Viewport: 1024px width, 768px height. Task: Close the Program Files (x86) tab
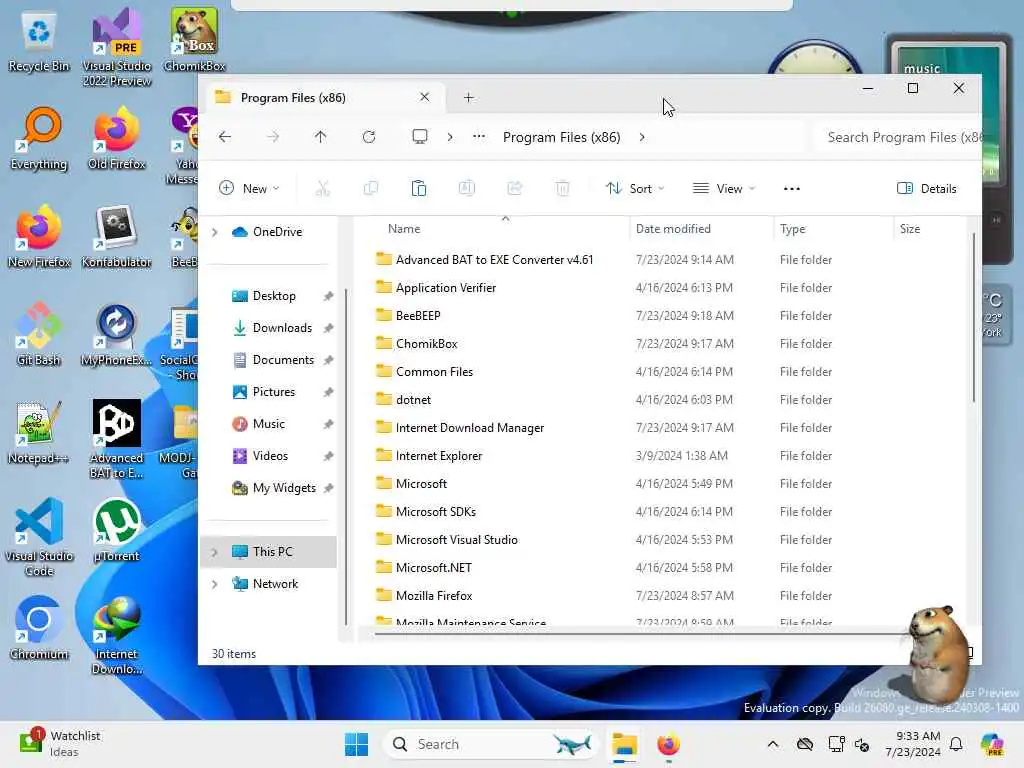coord(424,97)
